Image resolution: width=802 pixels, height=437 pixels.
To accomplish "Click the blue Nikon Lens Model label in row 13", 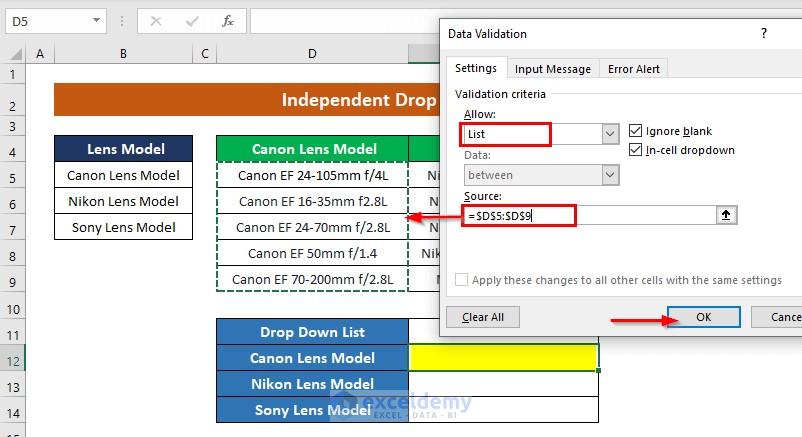I will click(313, 384).
